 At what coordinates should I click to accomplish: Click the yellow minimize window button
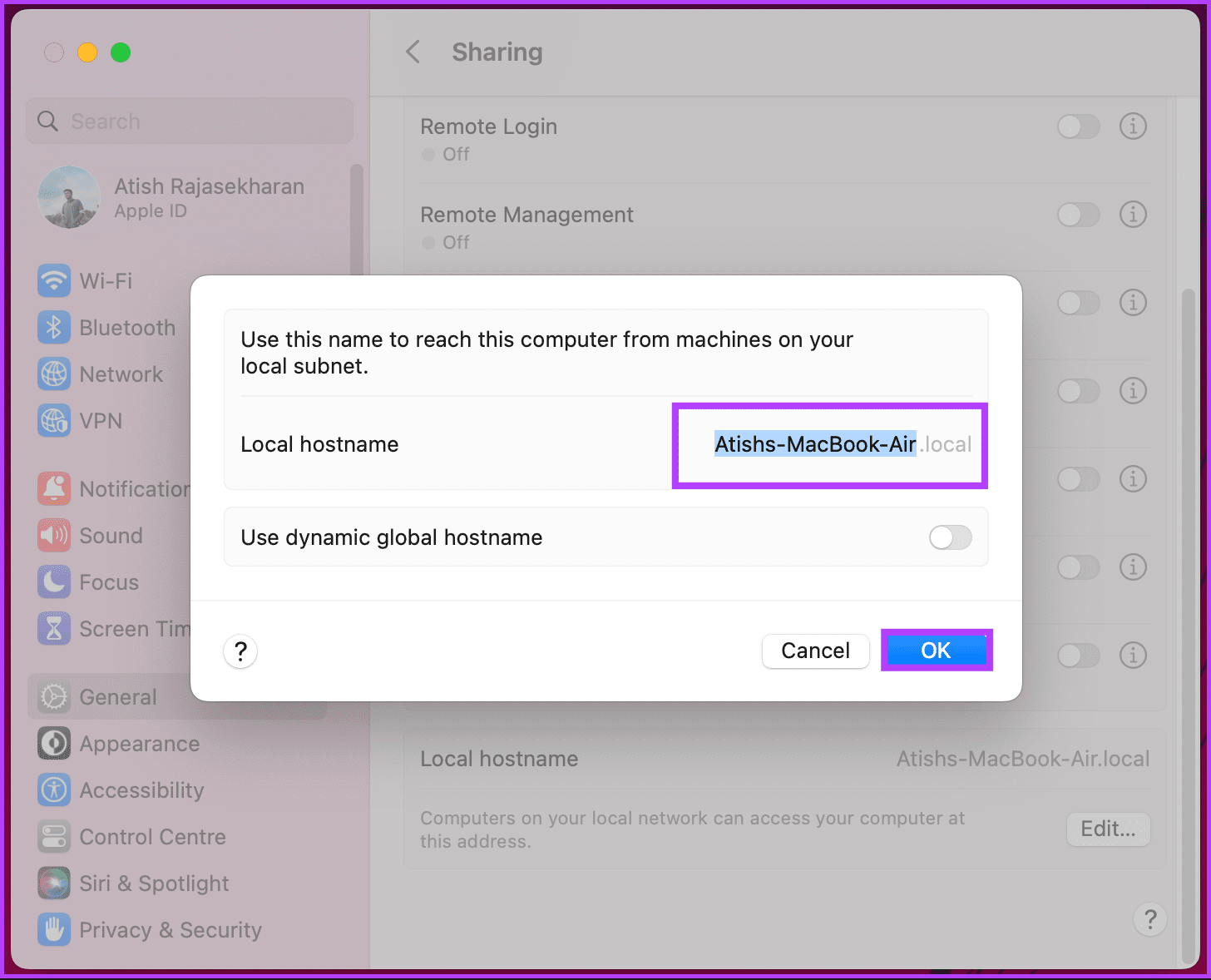pos(87,52)
